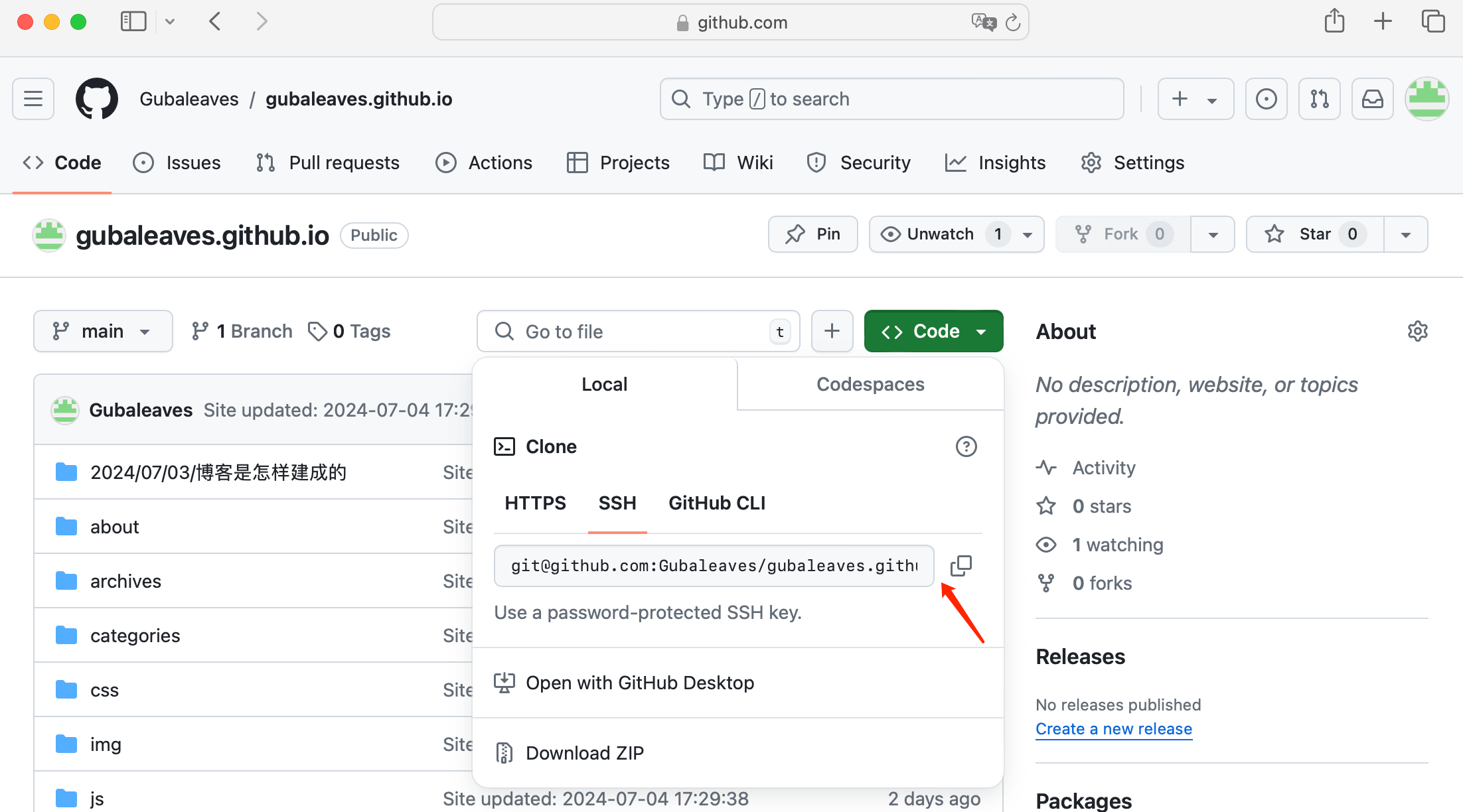Screen dimensions: 1463x812
Task: Open the repository Settings tab
Action: 1132,163
